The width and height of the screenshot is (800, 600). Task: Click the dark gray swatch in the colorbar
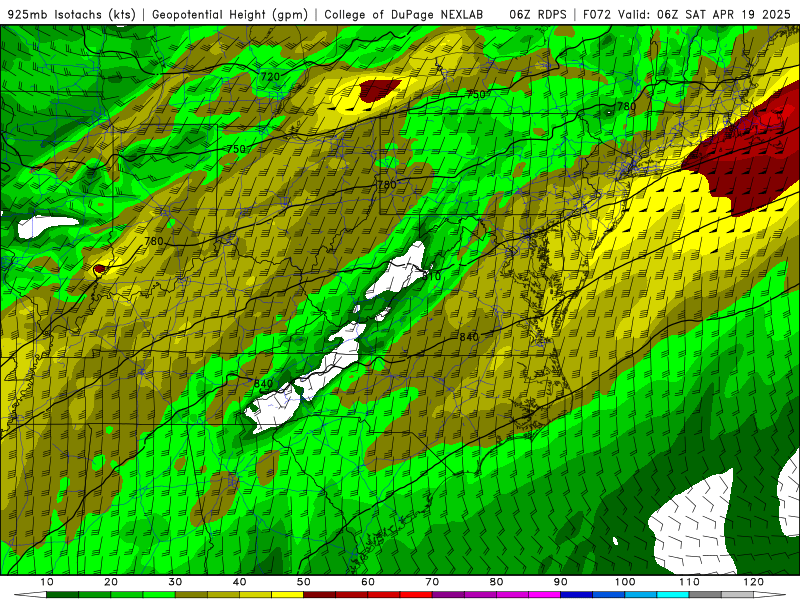coord(705,595)
